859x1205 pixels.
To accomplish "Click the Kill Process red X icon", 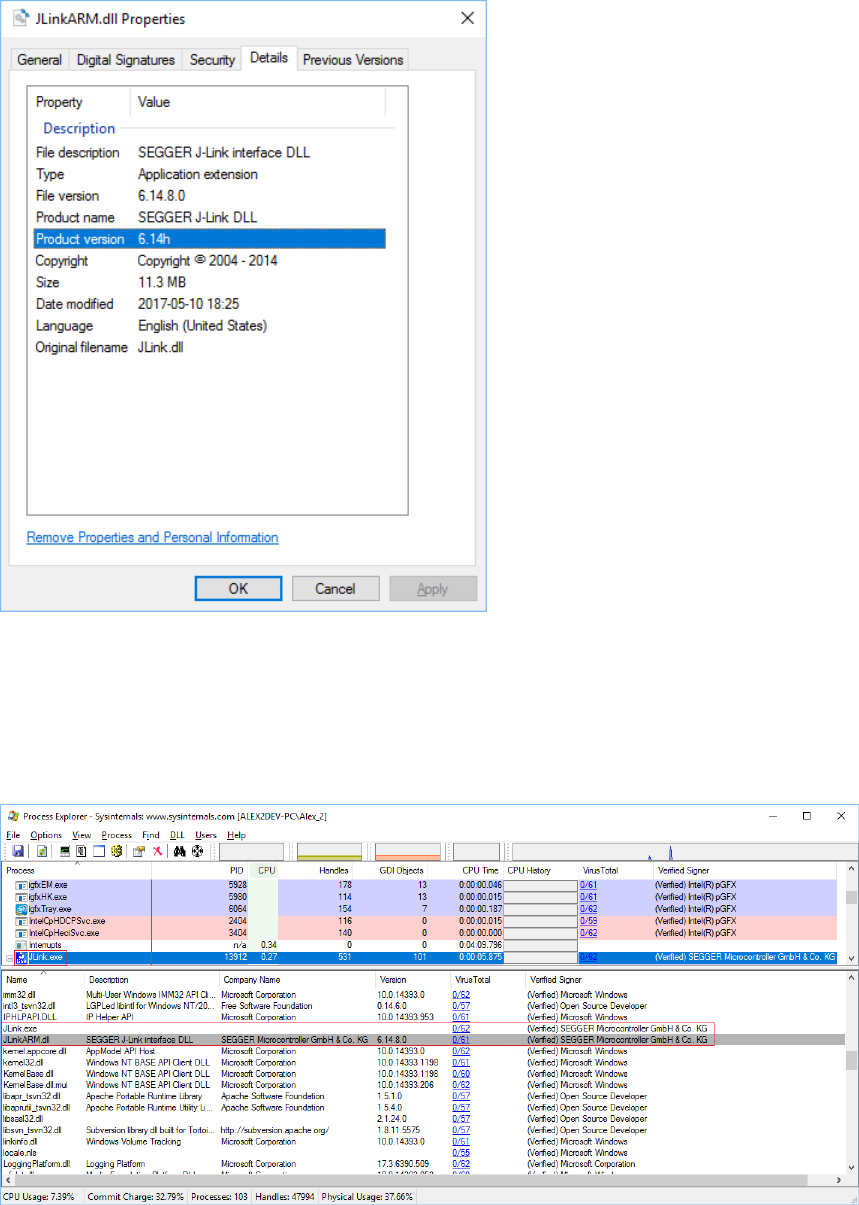I will tap(157, 851).
